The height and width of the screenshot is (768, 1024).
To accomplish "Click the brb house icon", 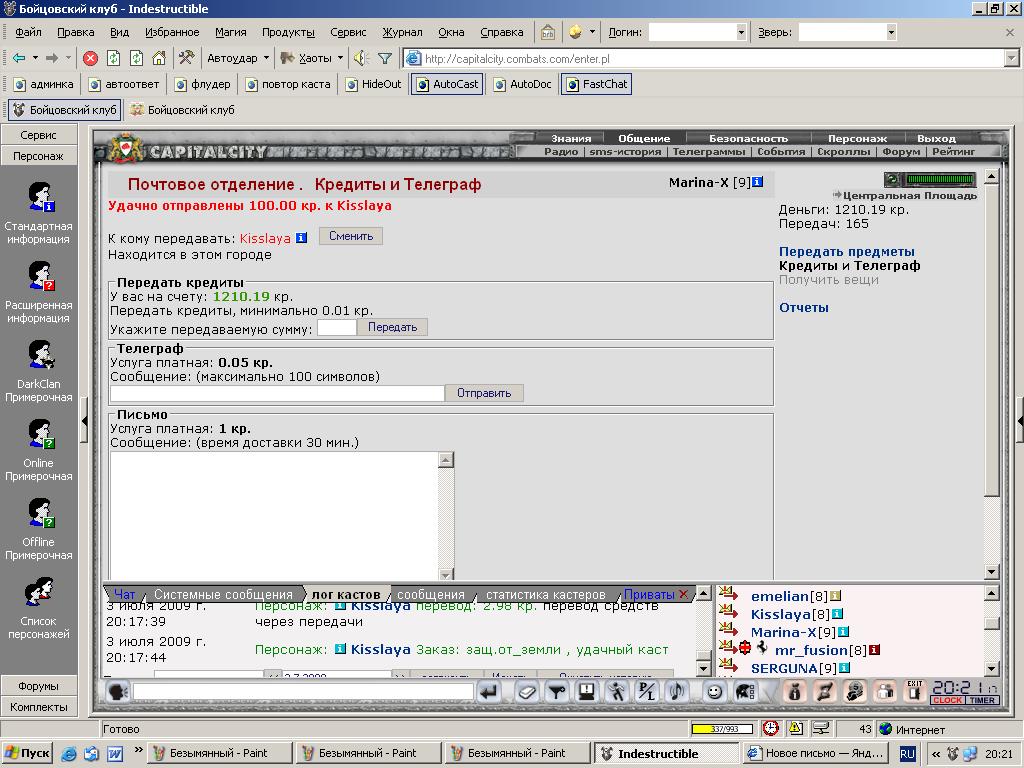I will [548, 32].
